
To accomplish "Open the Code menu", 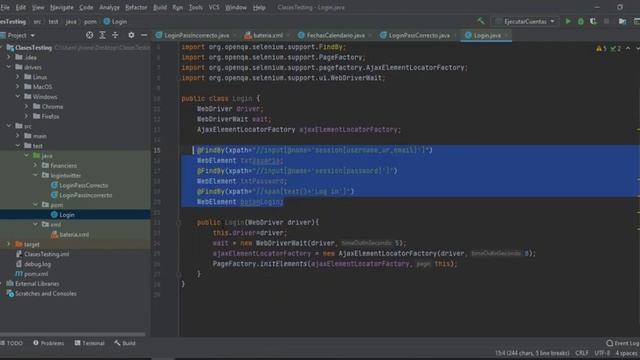I will tap(86, 7).
